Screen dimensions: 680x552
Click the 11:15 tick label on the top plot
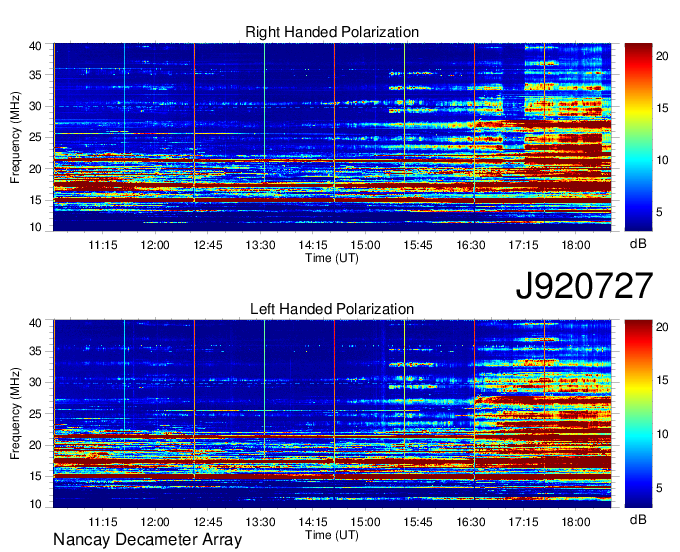(x=103, y=245)
